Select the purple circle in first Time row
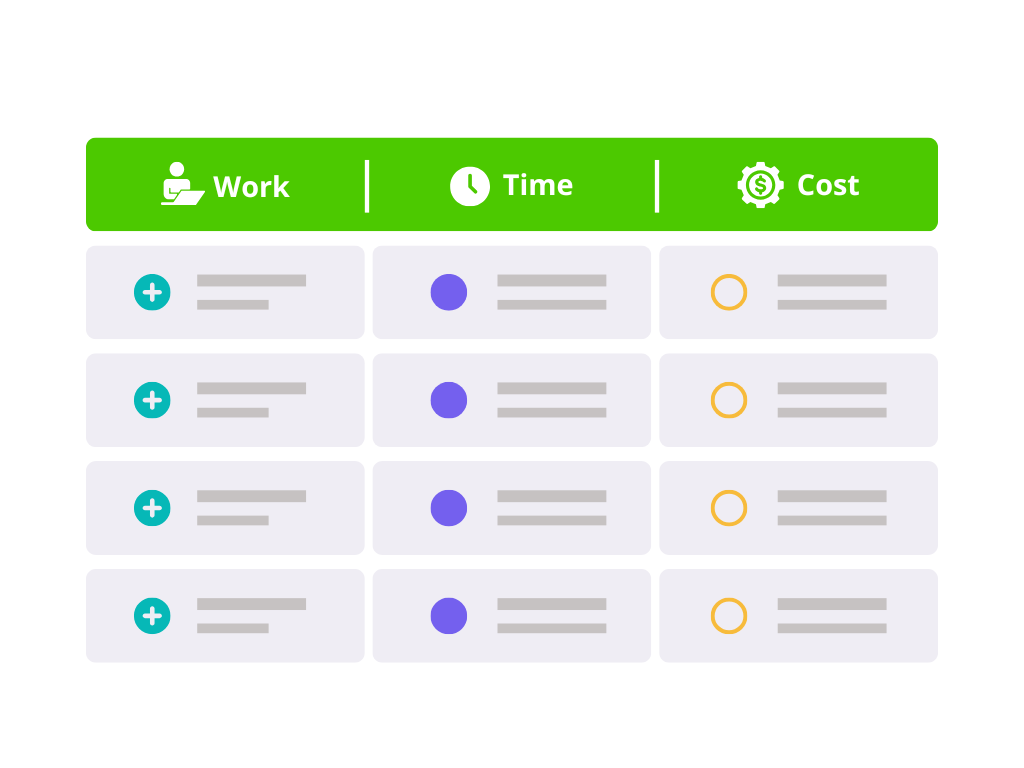Image resolution: width=1024 pixels, height=768 pixels. pyautogui.click(x=449, y=292)
